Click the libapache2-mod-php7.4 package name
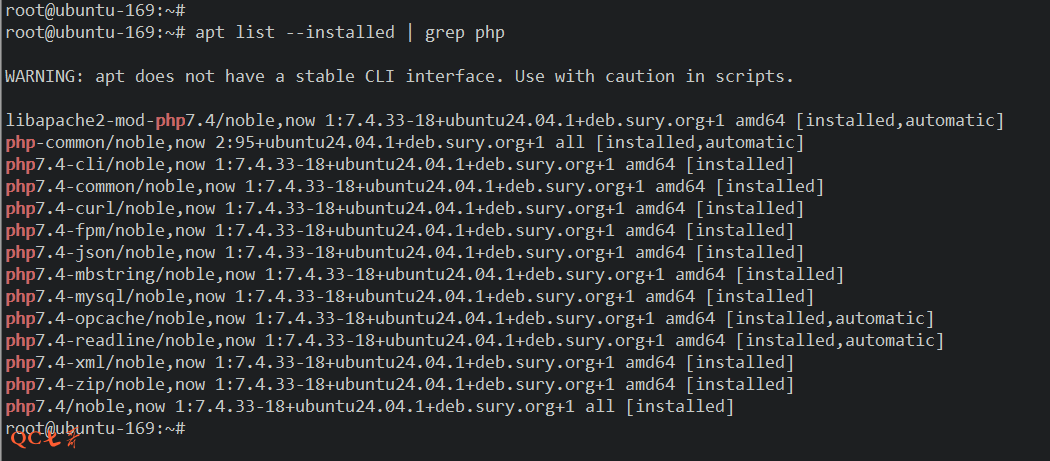 tap(105, 120)
